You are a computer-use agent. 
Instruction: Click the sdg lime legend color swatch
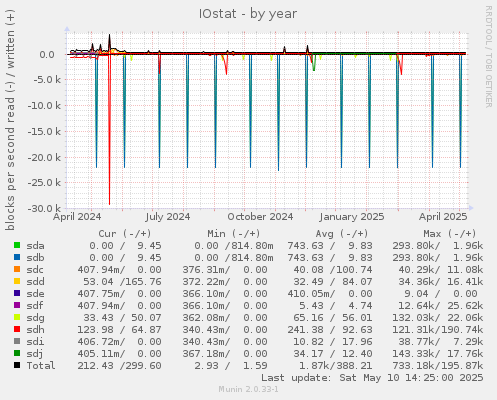click(x=17, y=317)
